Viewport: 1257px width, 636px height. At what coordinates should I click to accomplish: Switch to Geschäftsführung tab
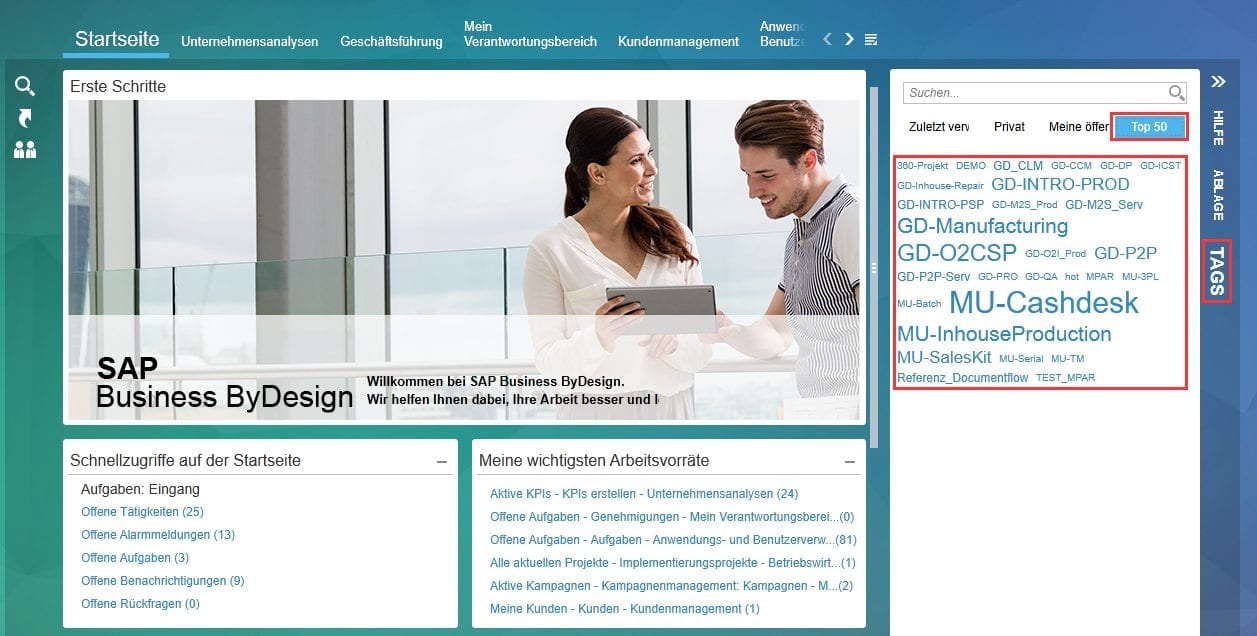(391, 42)
